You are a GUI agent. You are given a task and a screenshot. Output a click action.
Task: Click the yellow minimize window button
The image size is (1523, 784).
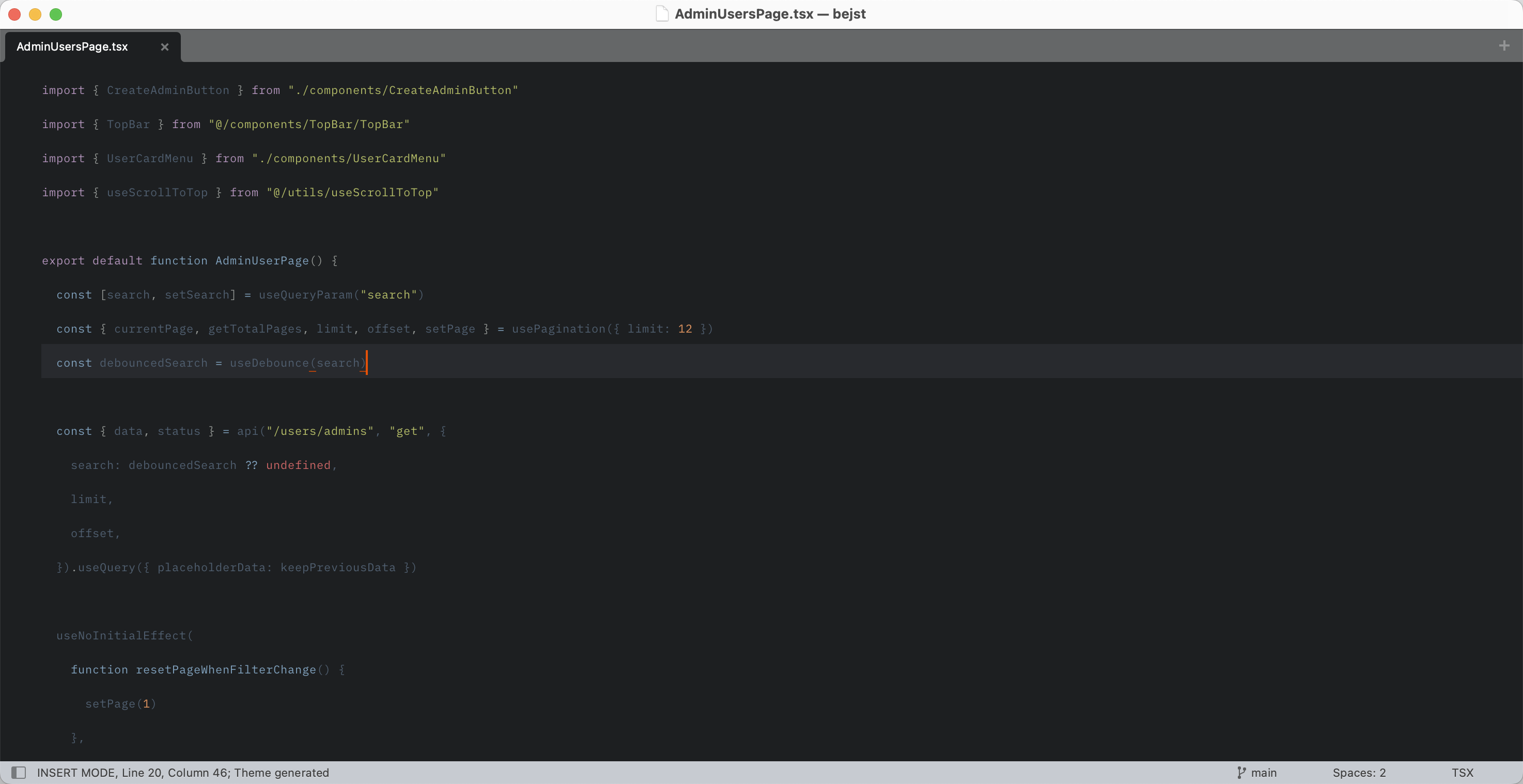[x=36, y=14]
